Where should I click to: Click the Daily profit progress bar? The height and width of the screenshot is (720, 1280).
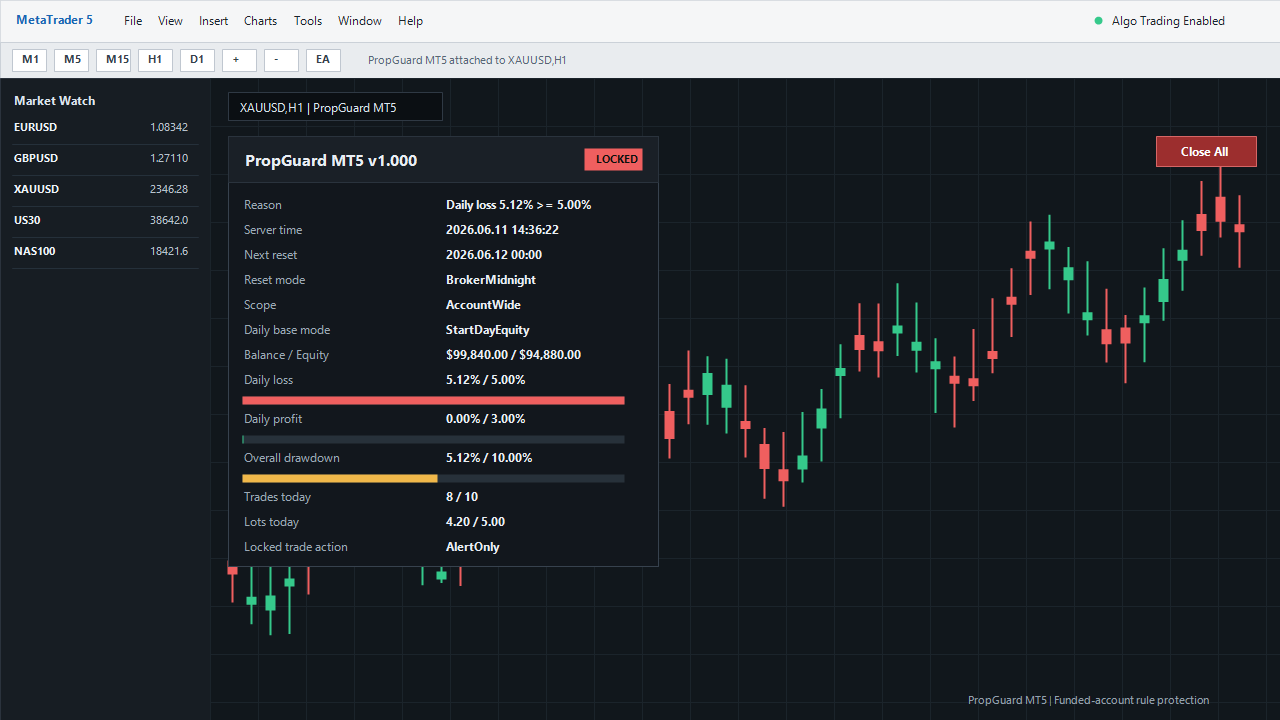(x=434, y=440)
